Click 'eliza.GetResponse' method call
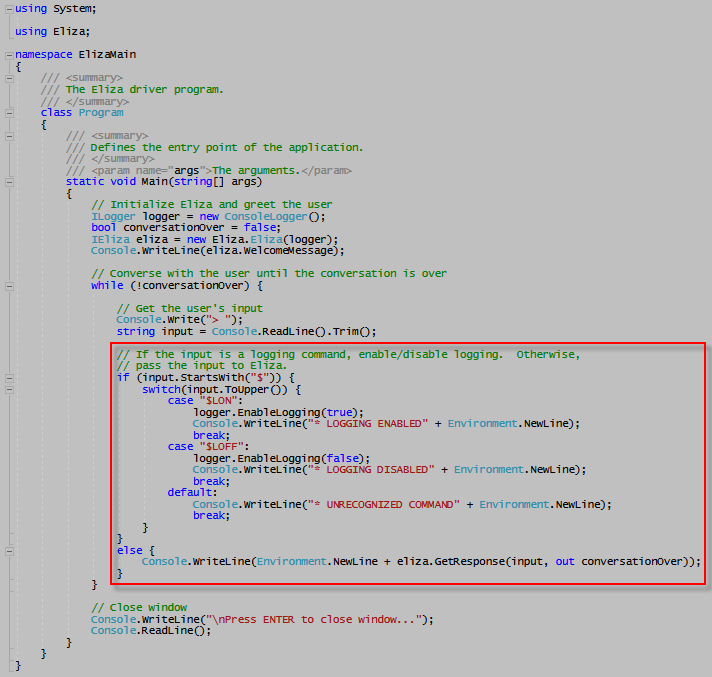The image size is (712, 677). (451, 562)
